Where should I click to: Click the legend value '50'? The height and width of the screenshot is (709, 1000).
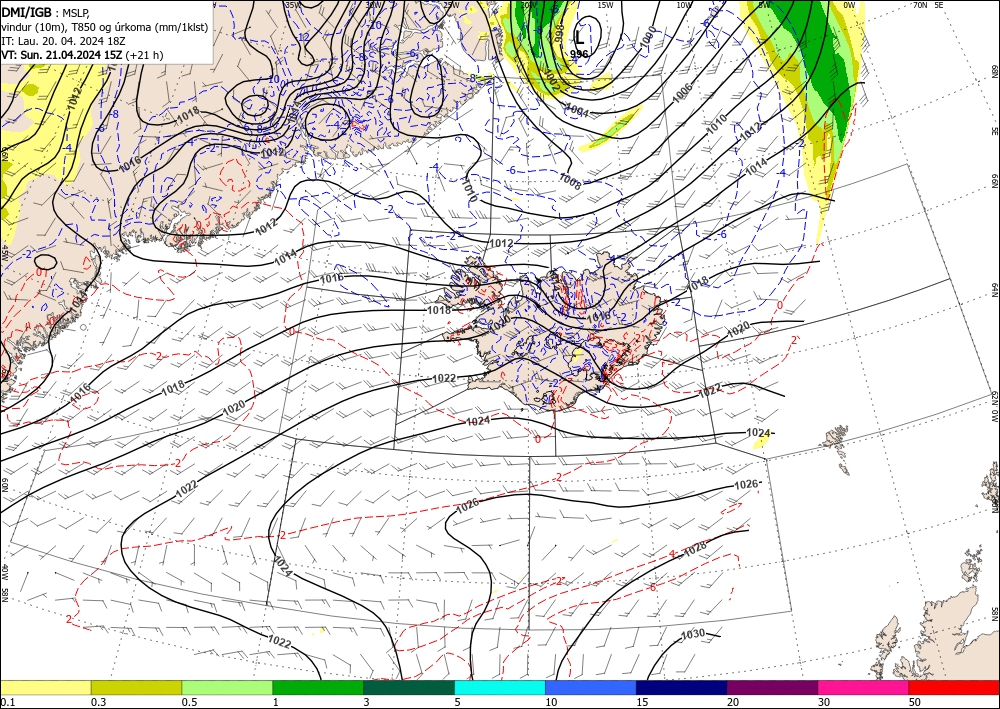click(x=915, y=702)
